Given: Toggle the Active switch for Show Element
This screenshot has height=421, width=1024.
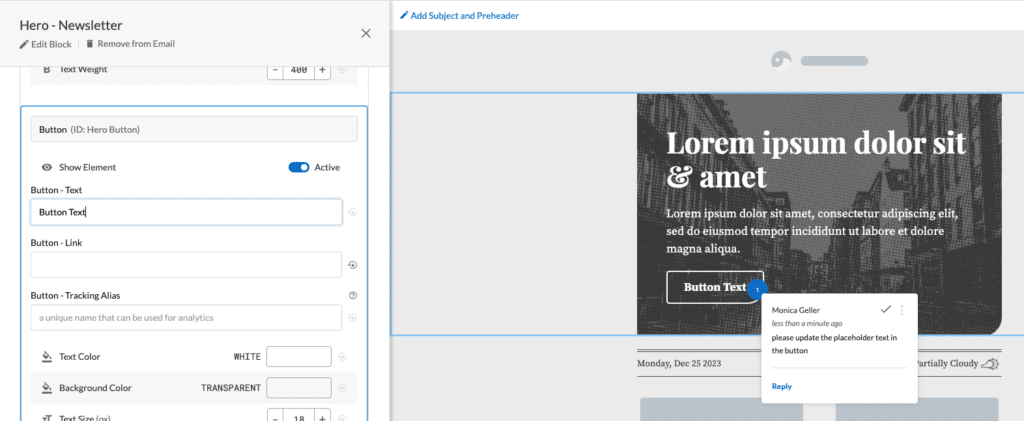Looking at the screenshot, I should click(298, 167).
